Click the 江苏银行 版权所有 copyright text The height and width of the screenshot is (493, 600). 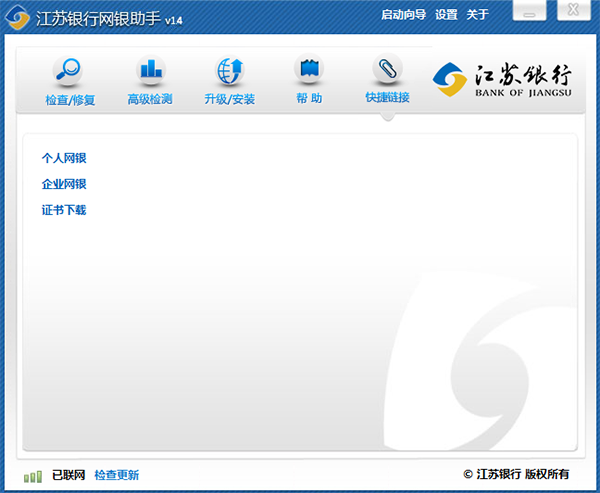point(516,474)
